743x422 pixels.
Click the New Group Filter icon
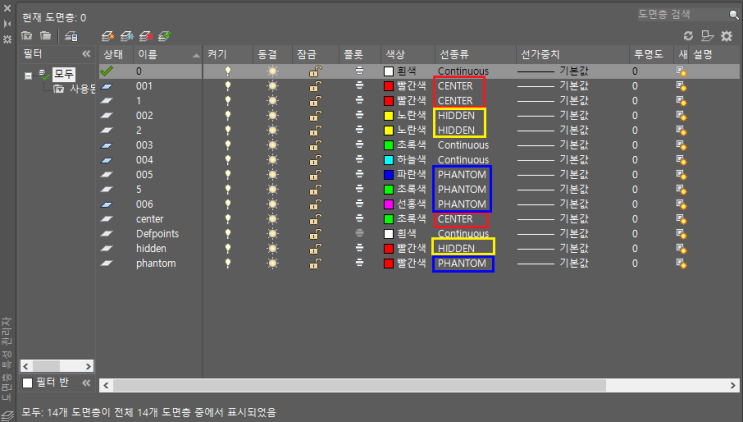click(45, 36)
